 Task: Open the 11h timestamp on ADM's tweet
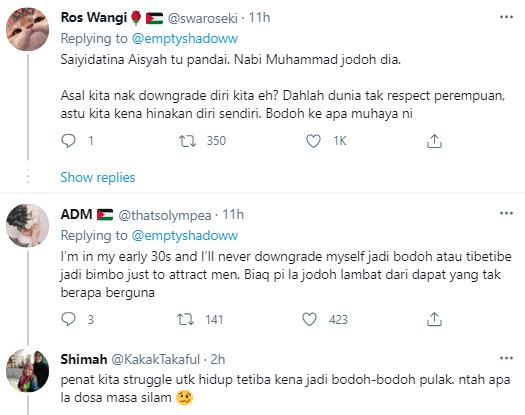233,215
